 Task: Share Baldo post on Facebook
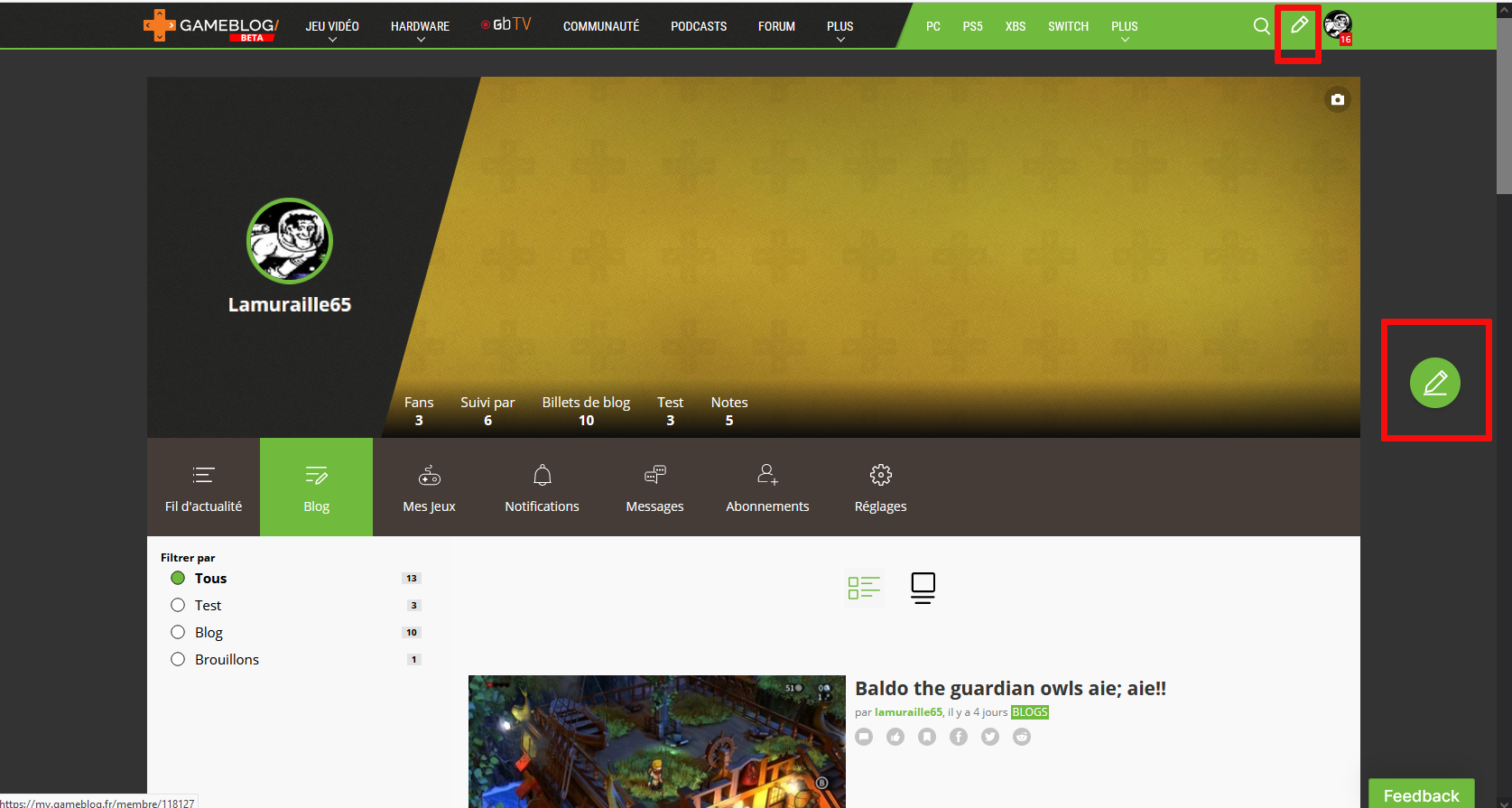959,737
